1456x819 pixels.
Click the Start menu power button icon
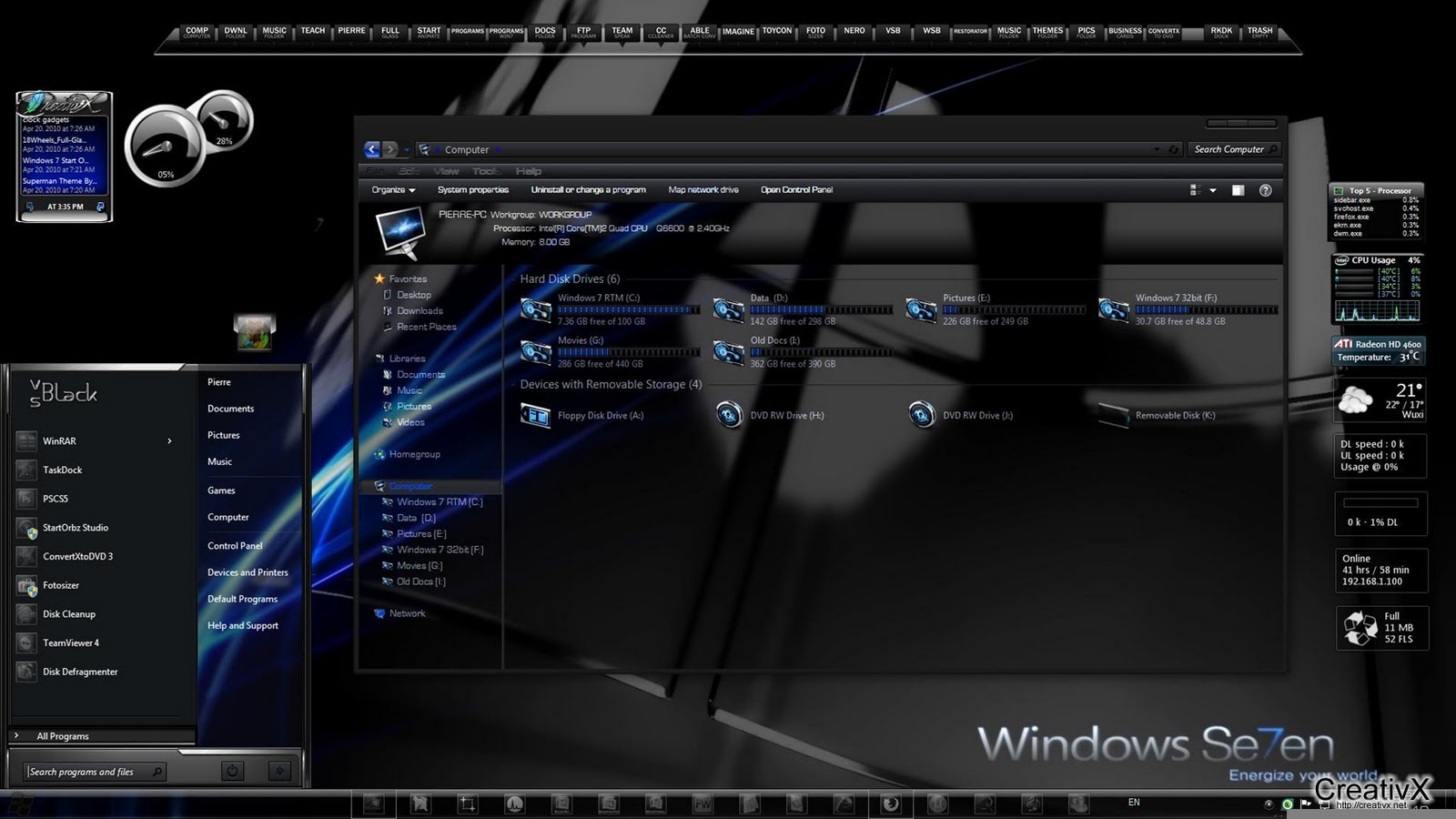click(x=233, y=771)
